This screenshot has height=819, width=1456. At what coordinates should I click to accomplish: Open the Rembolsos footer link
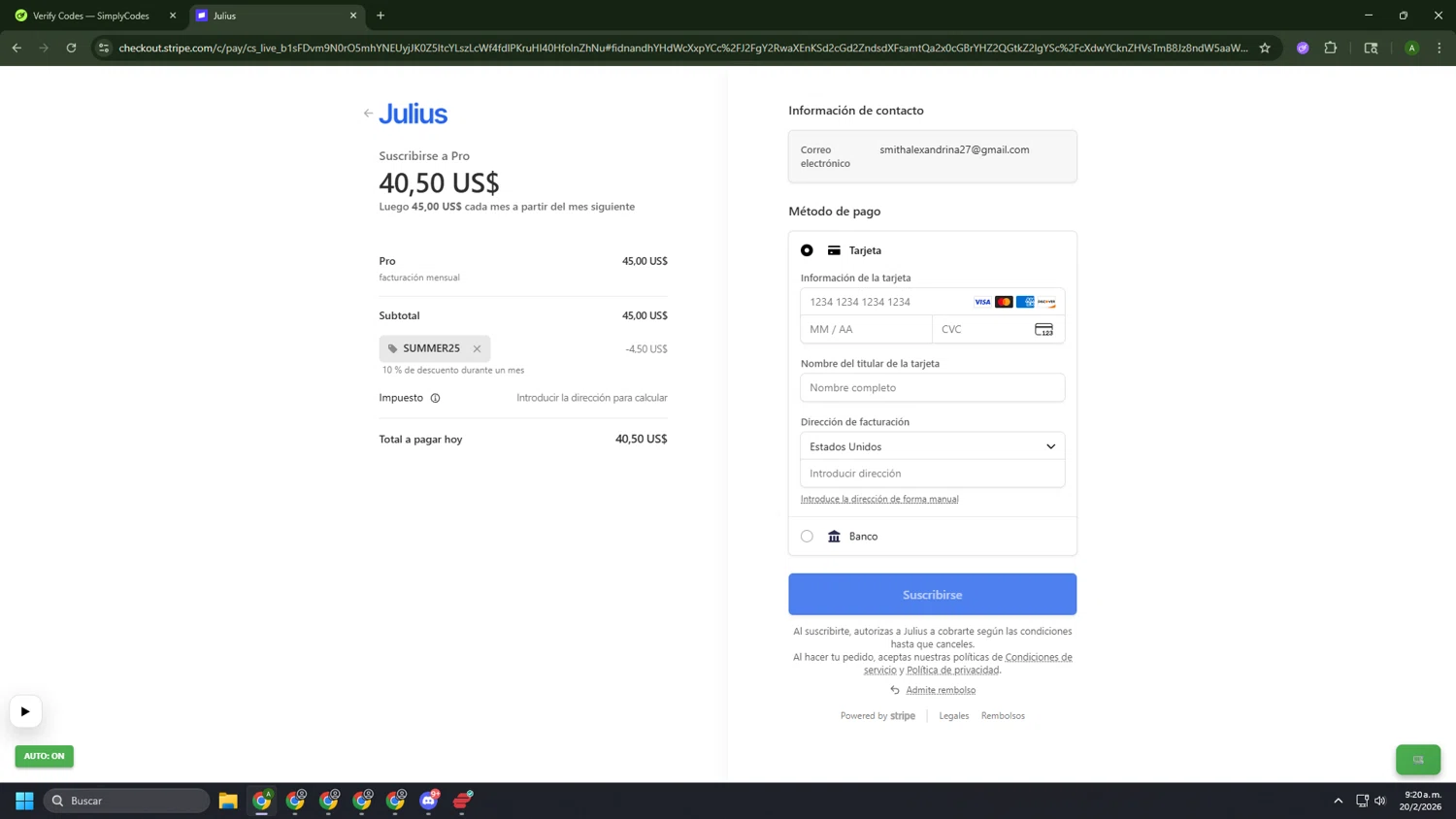pyautogui.click(x=1003, y=715)
